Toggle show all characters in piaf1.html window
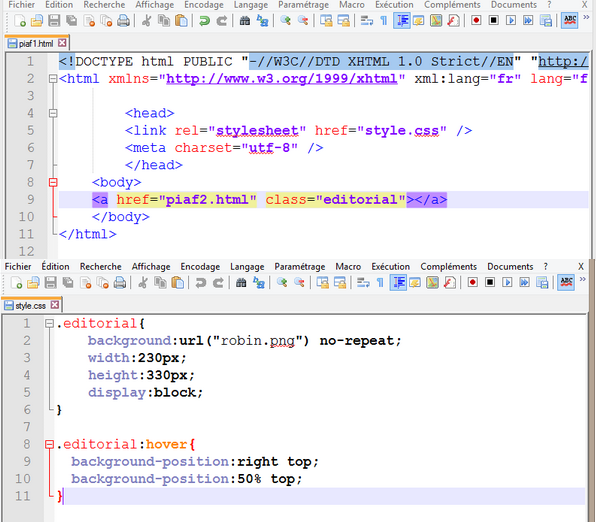Viewport: 596px width, 522px height. pos(384,21)
